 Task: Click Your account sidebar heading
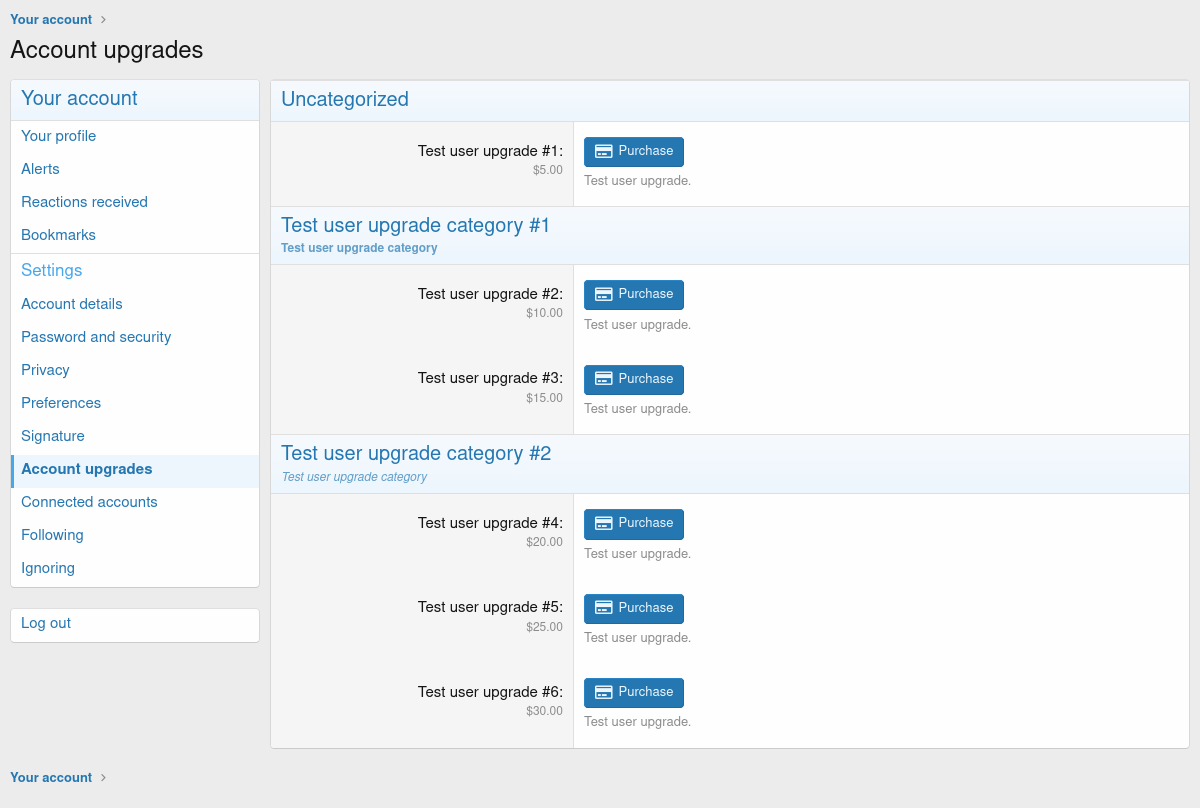(80, 98)
